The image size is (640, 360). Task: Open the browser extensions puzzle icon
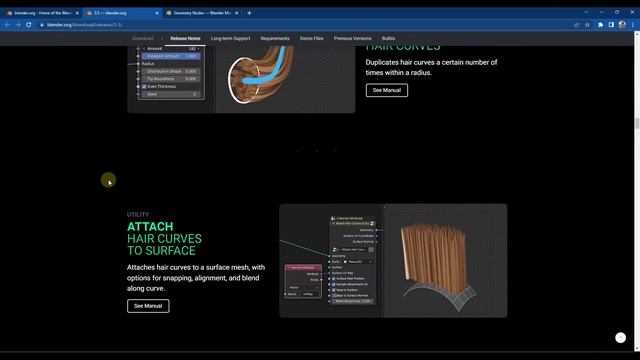click(x=600, y=25)
